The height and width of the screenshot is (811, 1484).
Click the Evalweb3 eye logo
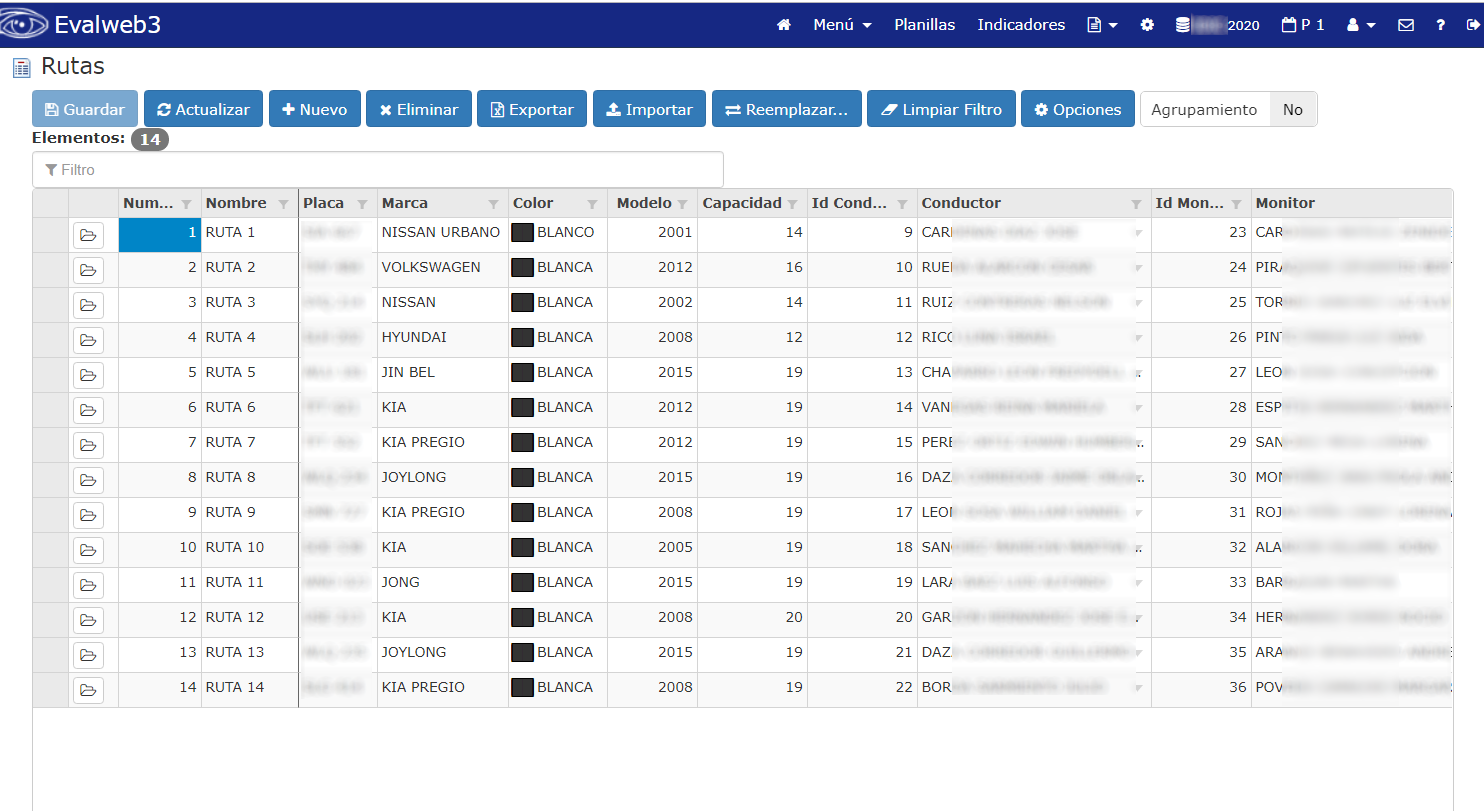coord(24,24)
